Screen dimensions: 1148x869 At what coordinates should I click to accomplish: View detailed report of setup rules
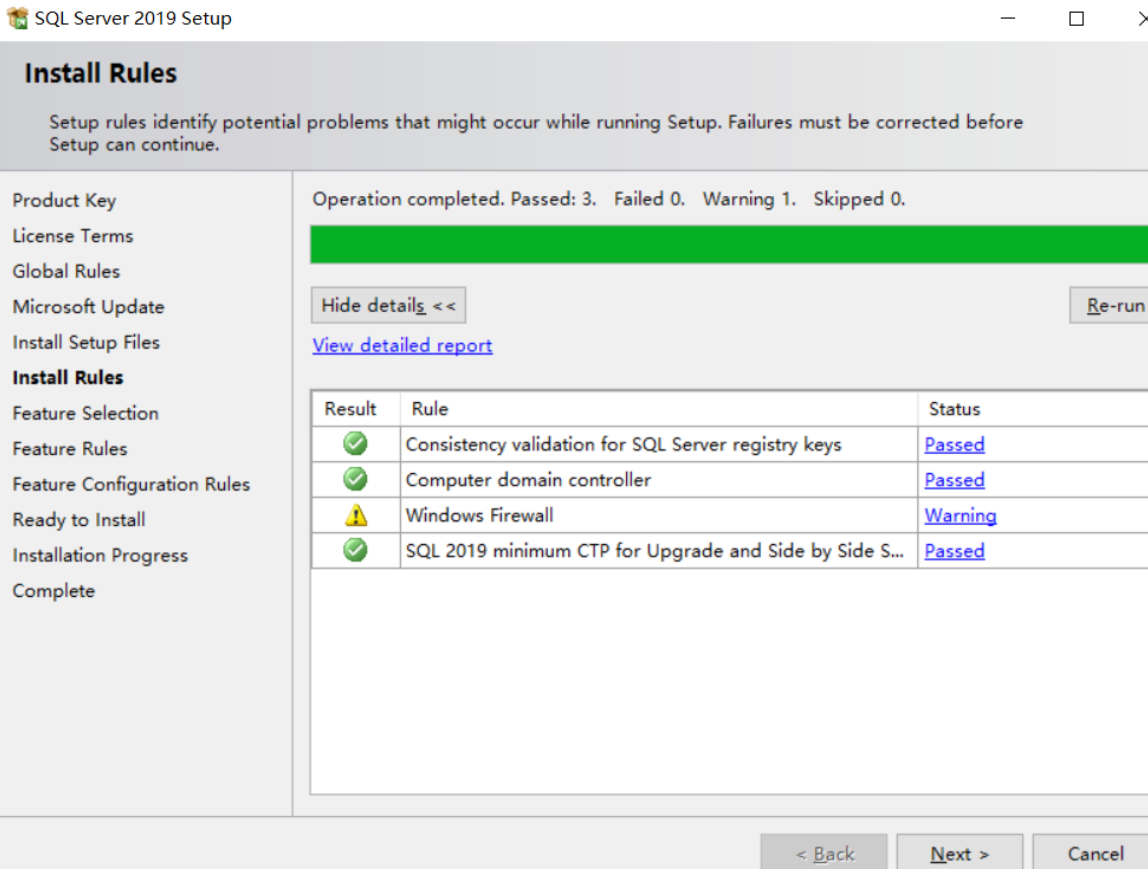coord(402,345)
